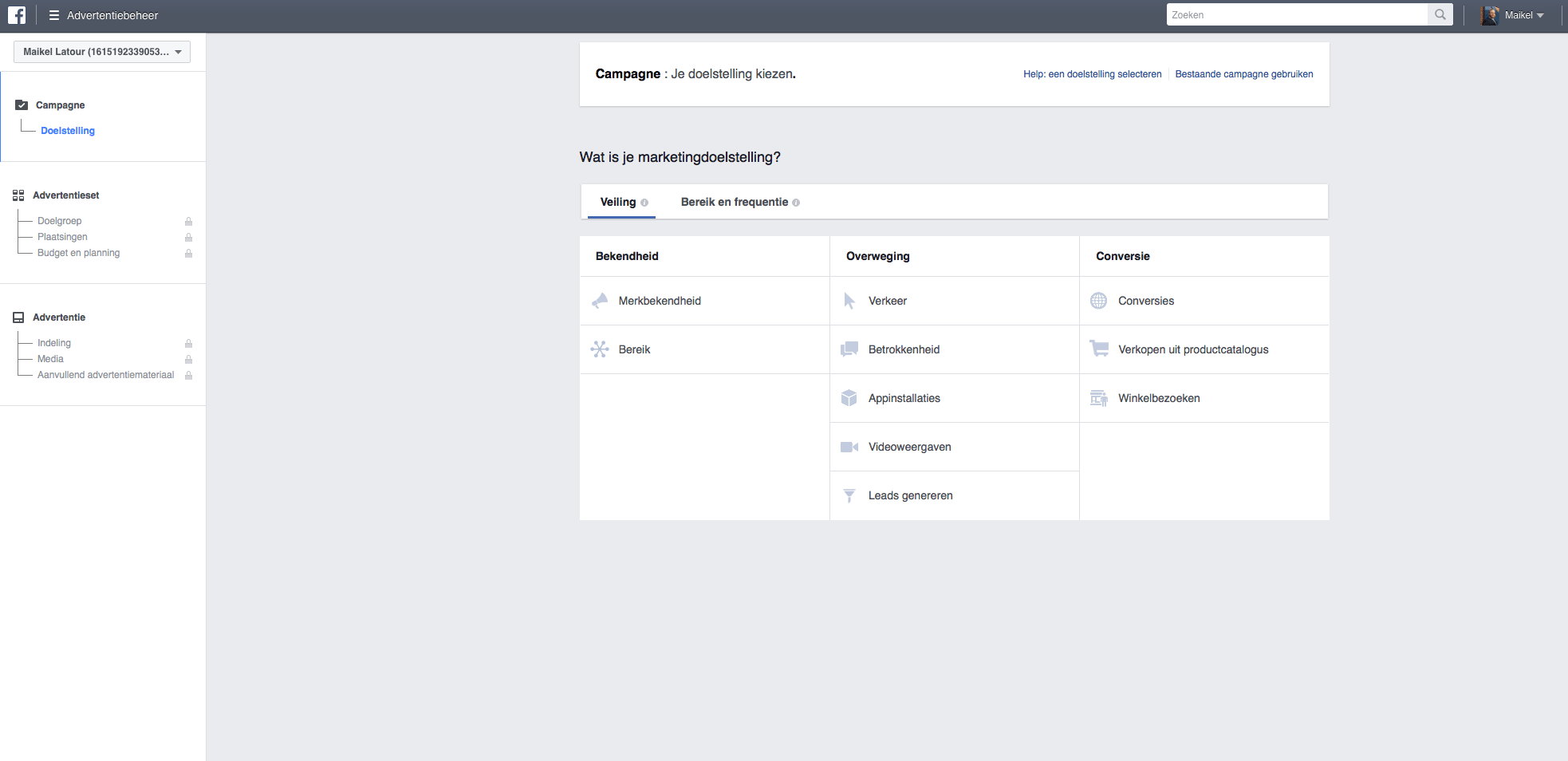This screenshot has width=1568, height=761.
Task: Click the productcatalogus shopping cart icon
Action: [1099, 349]
